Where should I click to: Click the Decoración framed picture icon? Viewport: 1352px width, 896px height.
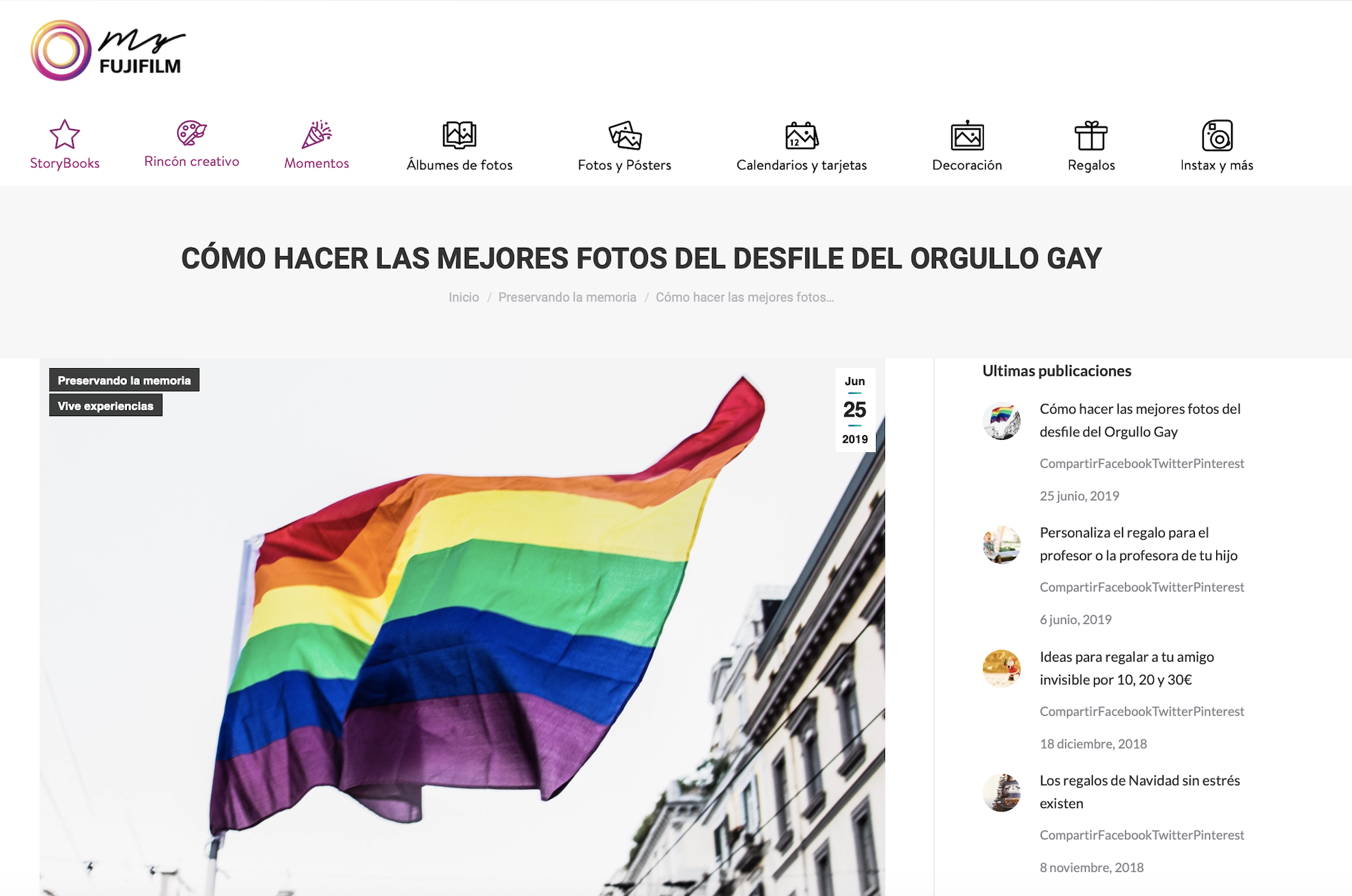[x=967, y=135]
